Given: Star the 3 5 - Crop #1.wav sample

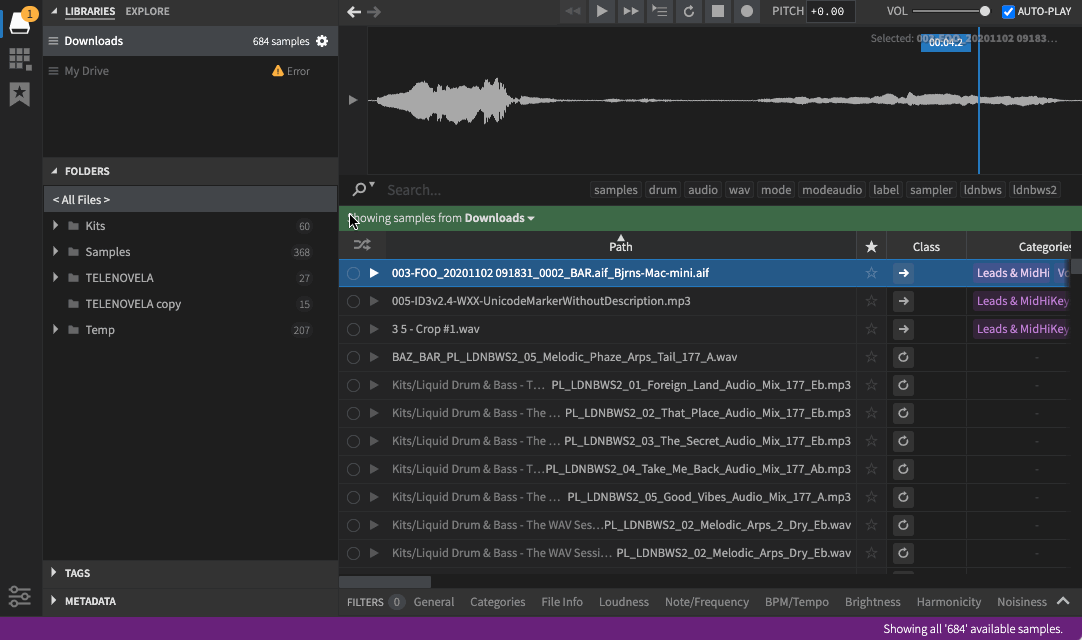Looking at the screenshot, I should [871, 329].
